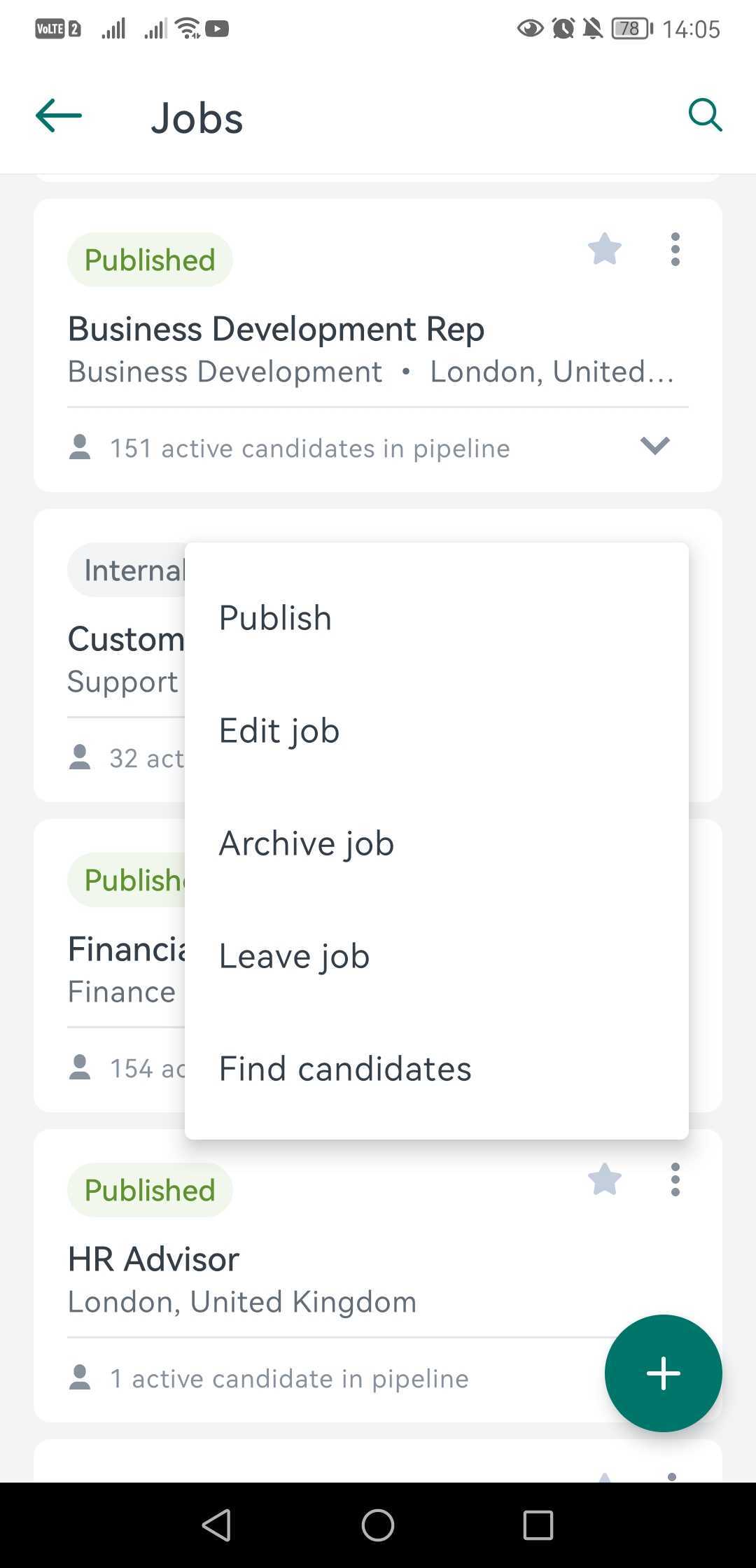Tap the Android back navigation triangle
This screenshot has width=756, height=1568.
[217, 1525]
